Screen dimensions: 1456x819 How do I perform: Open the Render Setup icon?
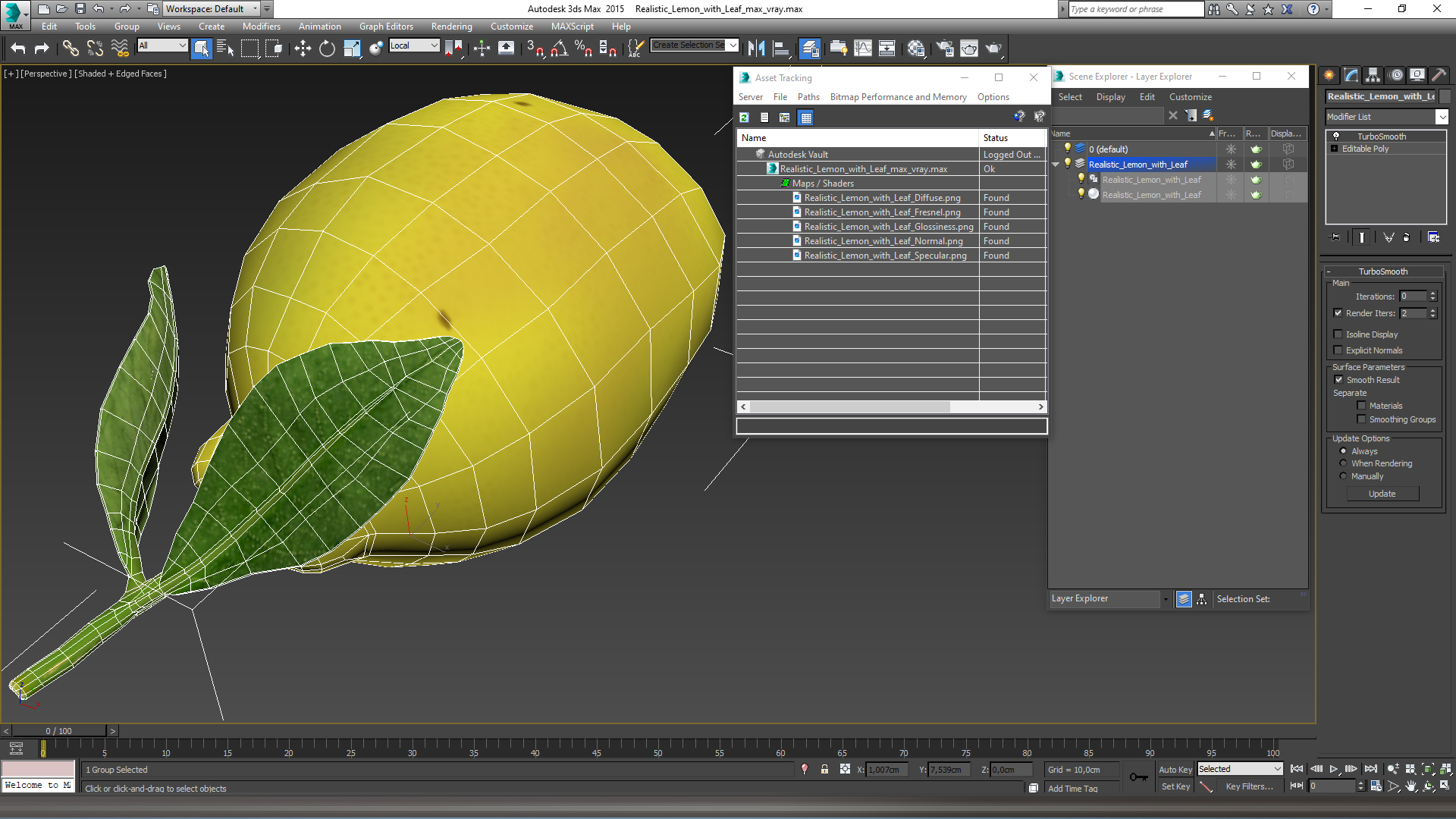click(x=945, y=49)
